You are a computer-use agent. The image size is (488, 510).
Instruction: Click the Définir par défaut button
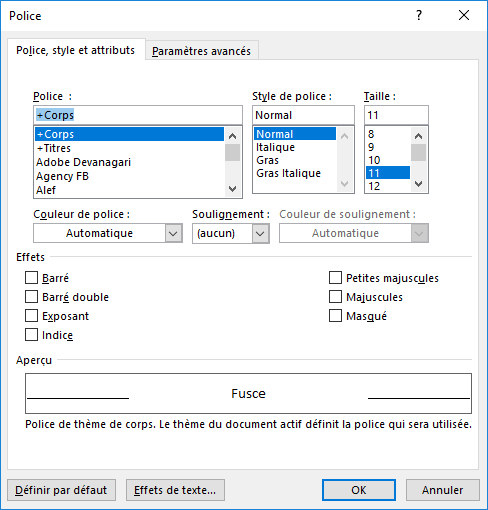[61, 490]
